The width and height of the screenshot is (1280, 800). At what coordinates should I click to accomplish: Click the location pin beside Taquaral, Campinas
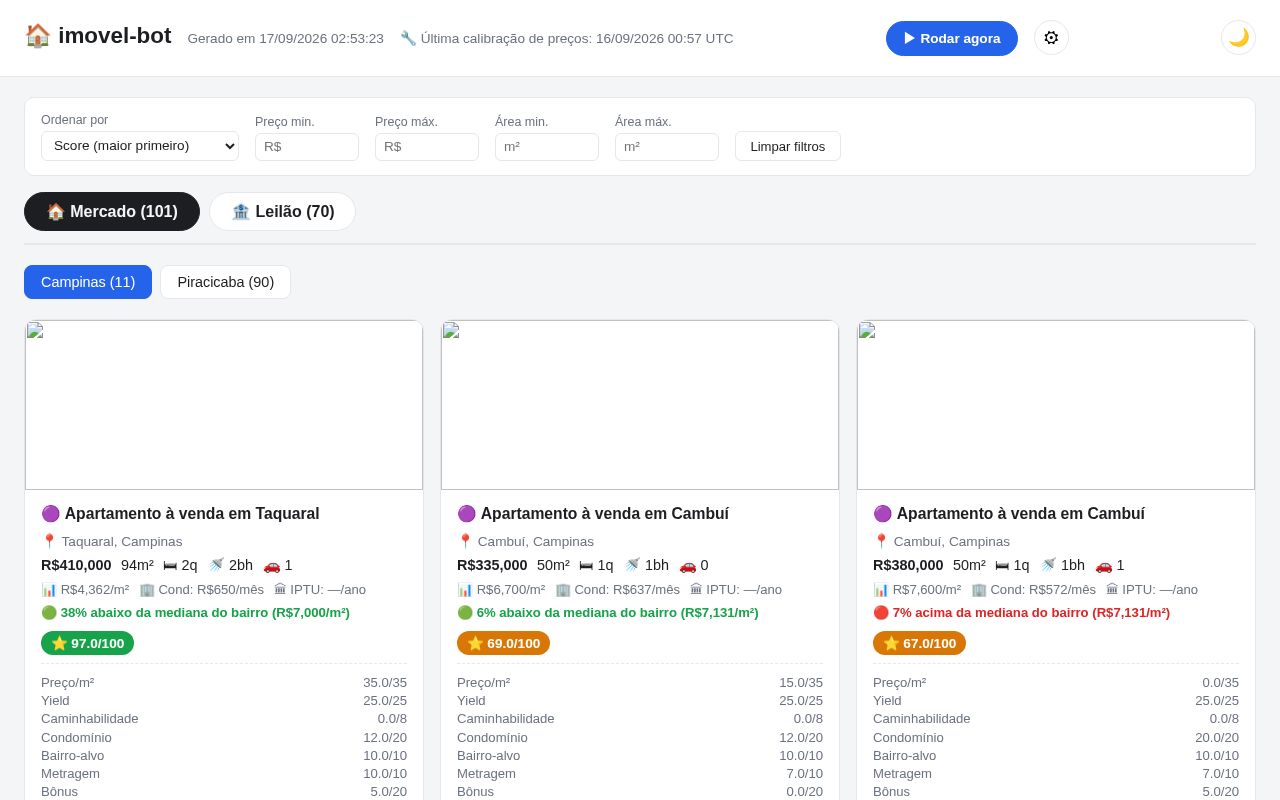tap(49, 542)
